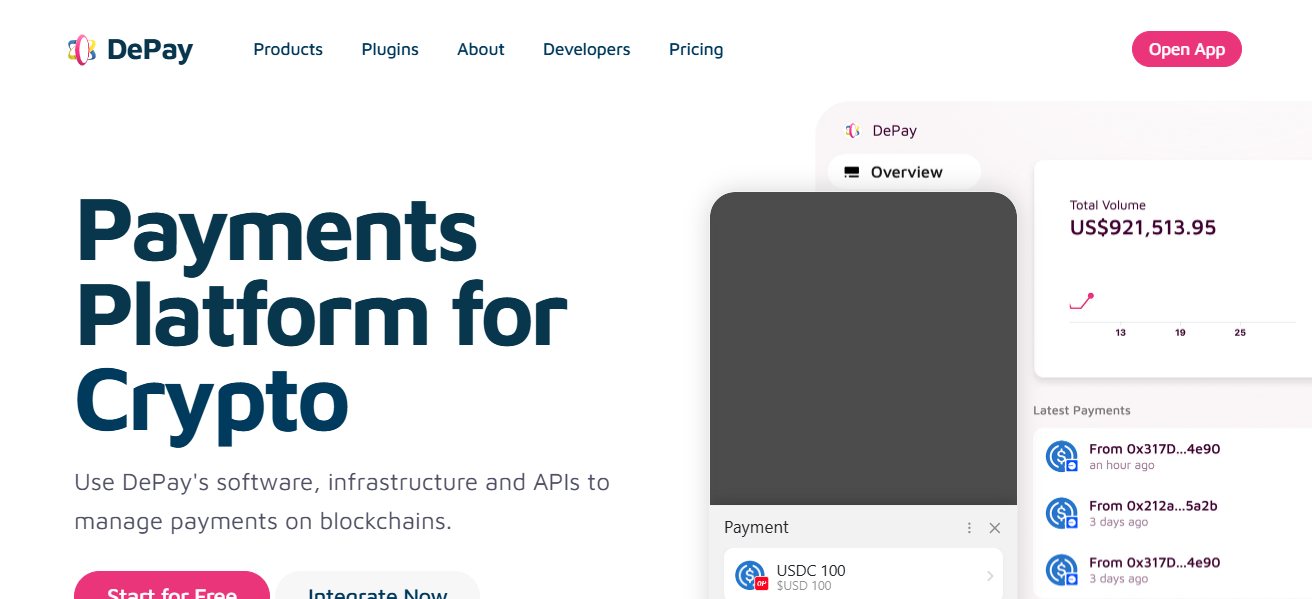Click token icon of From 0x212a...5a2b payment
Screen dimensions: 1312x599
(x=1061, y=513)
